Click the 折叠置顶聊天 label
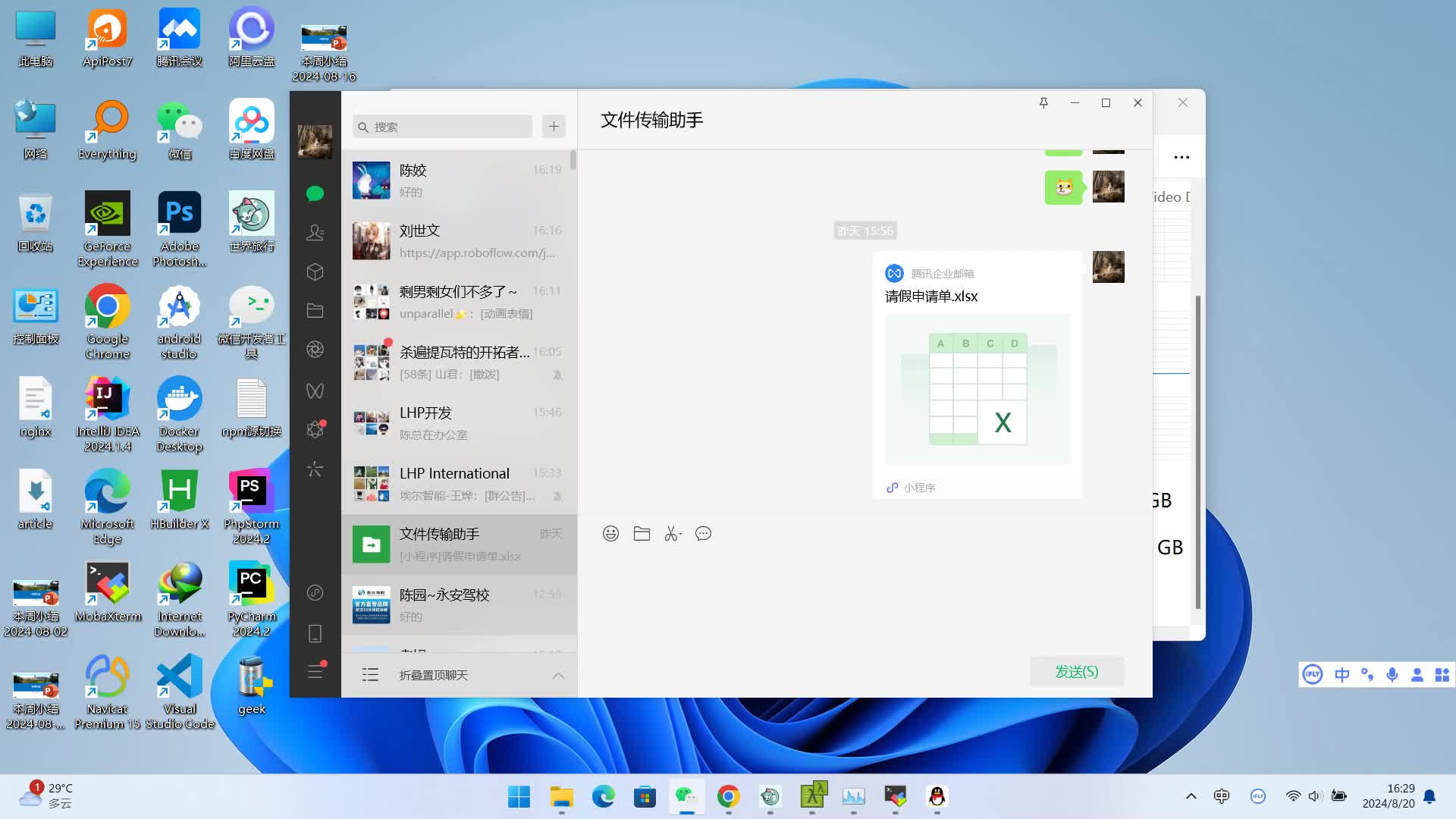The width and height of the screenshot is (1456, 819). click(434, 676)
